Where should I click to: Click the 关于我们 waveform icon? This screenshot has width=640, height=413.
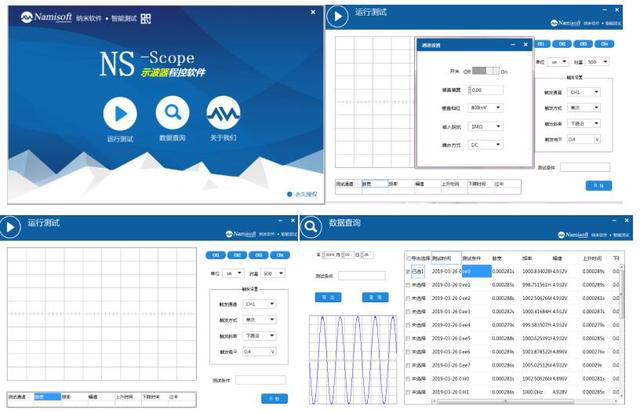(223, 113)
